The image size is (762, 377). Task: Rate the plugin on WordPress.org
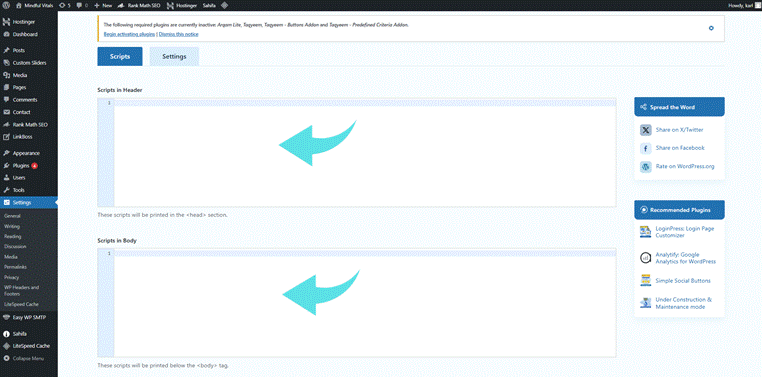(x=685, y=166)
